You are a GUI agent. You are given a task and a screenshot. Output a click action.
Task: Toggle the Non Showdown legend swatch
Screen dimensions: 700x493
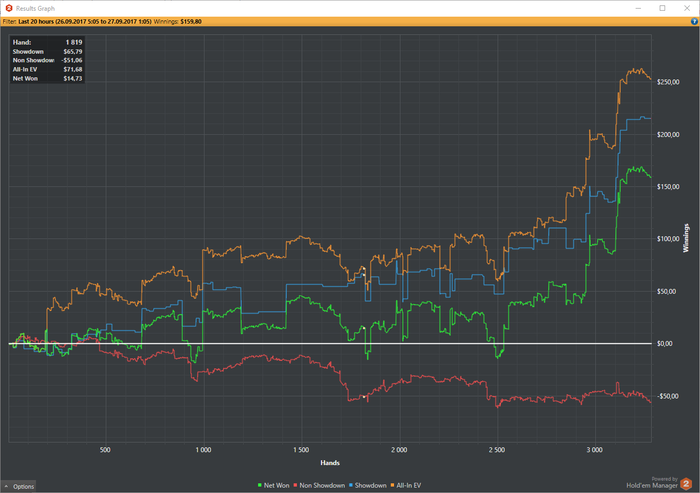click(x=296, y=485)
